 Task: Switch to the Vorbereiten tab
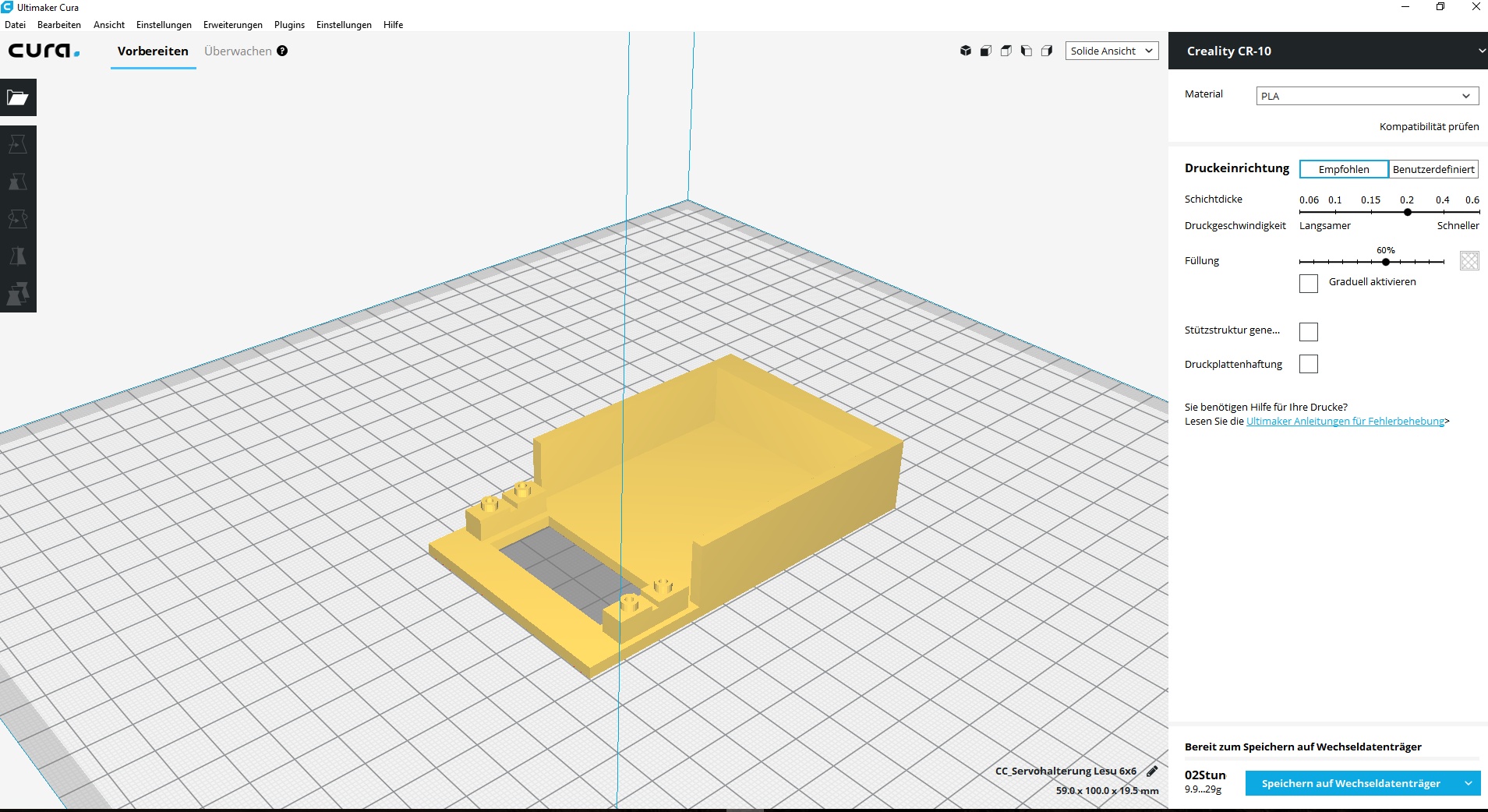153,51
